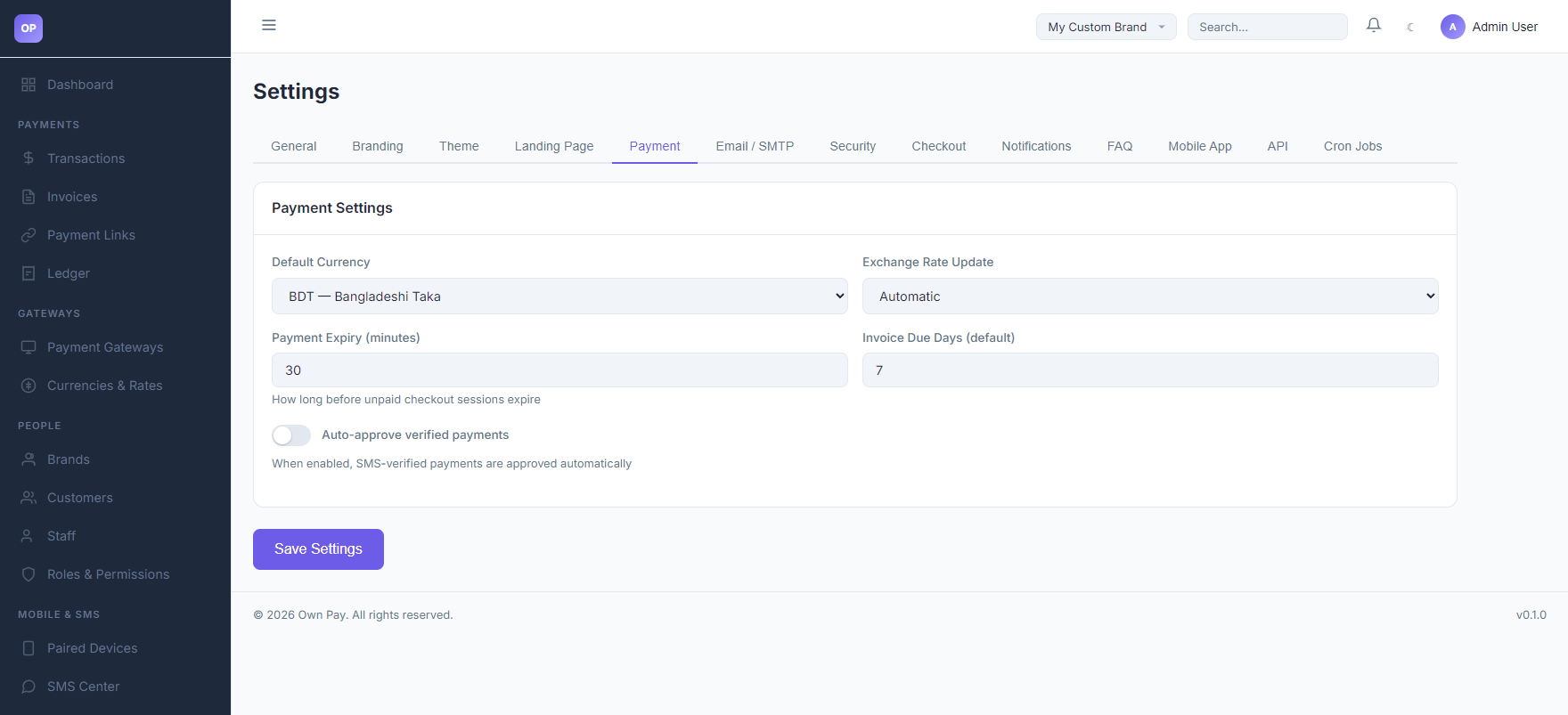Switch to the Branding tab
Viewport: 1568px width, 715px height.
point(378,146)
